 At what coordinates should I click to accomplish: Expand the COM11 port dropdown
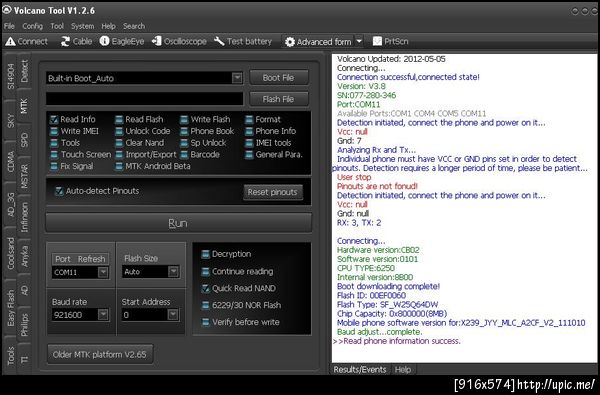point(103,272)
